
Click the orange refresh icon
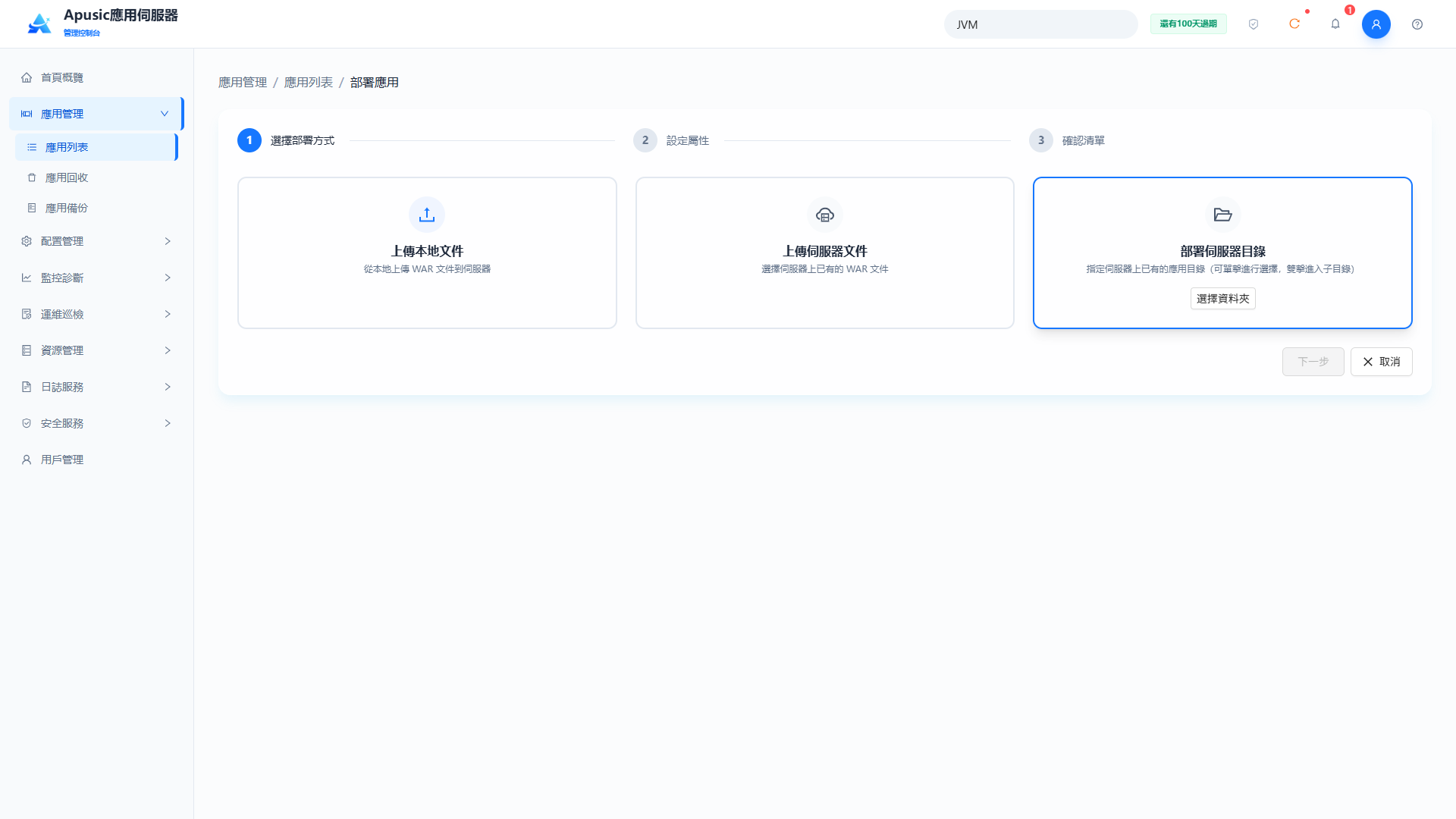[x=1294, y=24]
